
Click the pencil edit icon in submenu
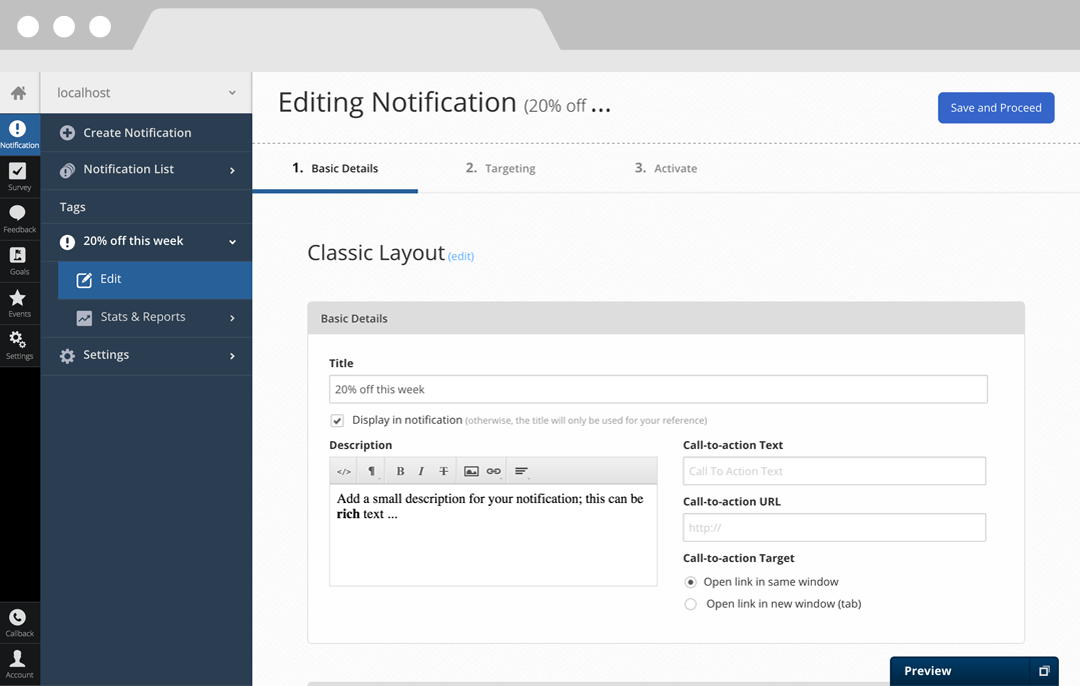[x=84, y=280]
